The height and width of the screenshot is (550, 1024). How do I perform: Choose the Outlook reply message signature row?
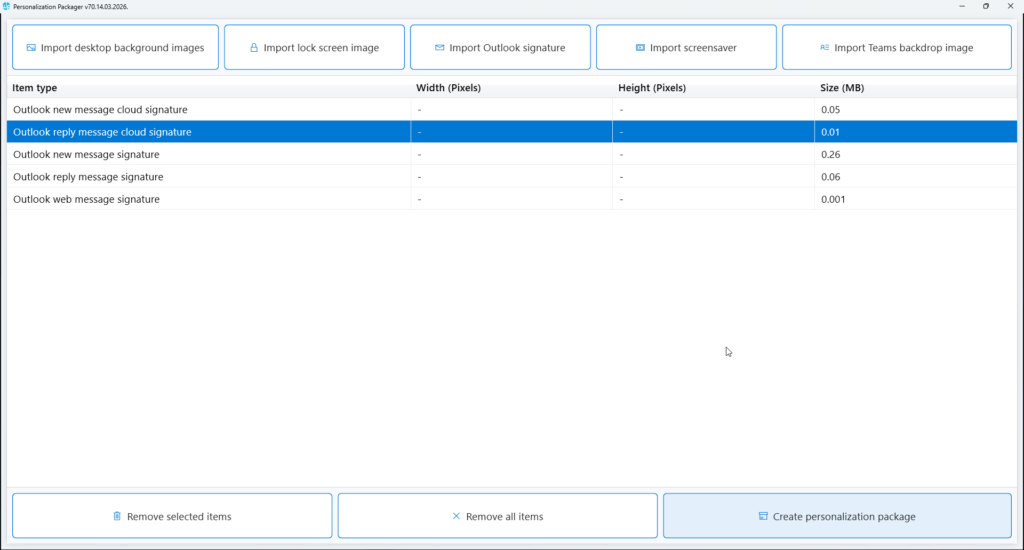[x=88, y=177]
